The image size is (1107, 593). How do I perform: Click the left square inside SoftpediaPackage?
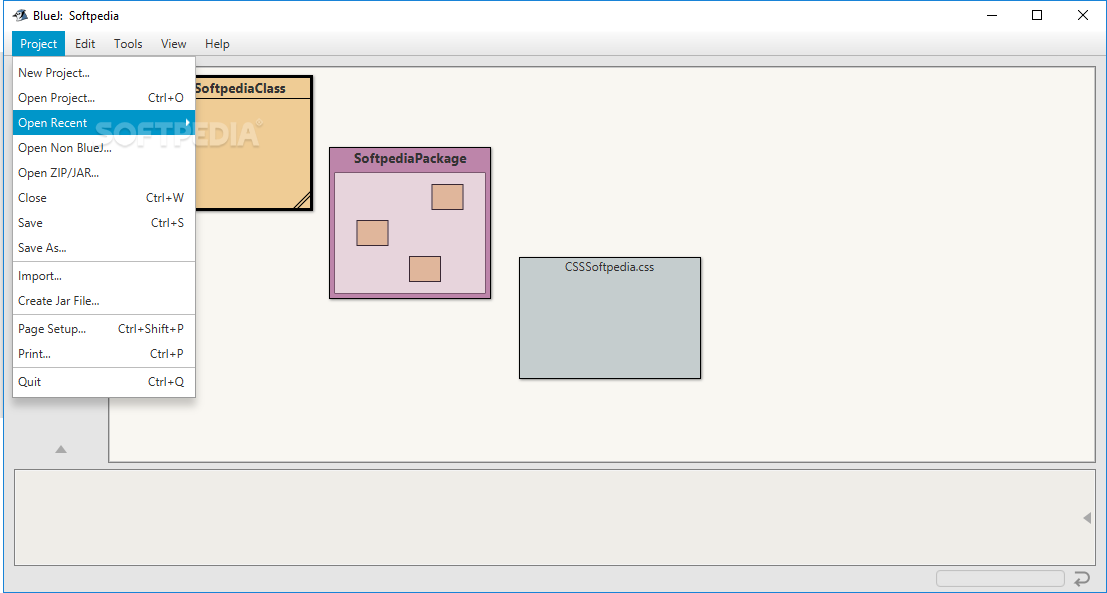(372, 233)
